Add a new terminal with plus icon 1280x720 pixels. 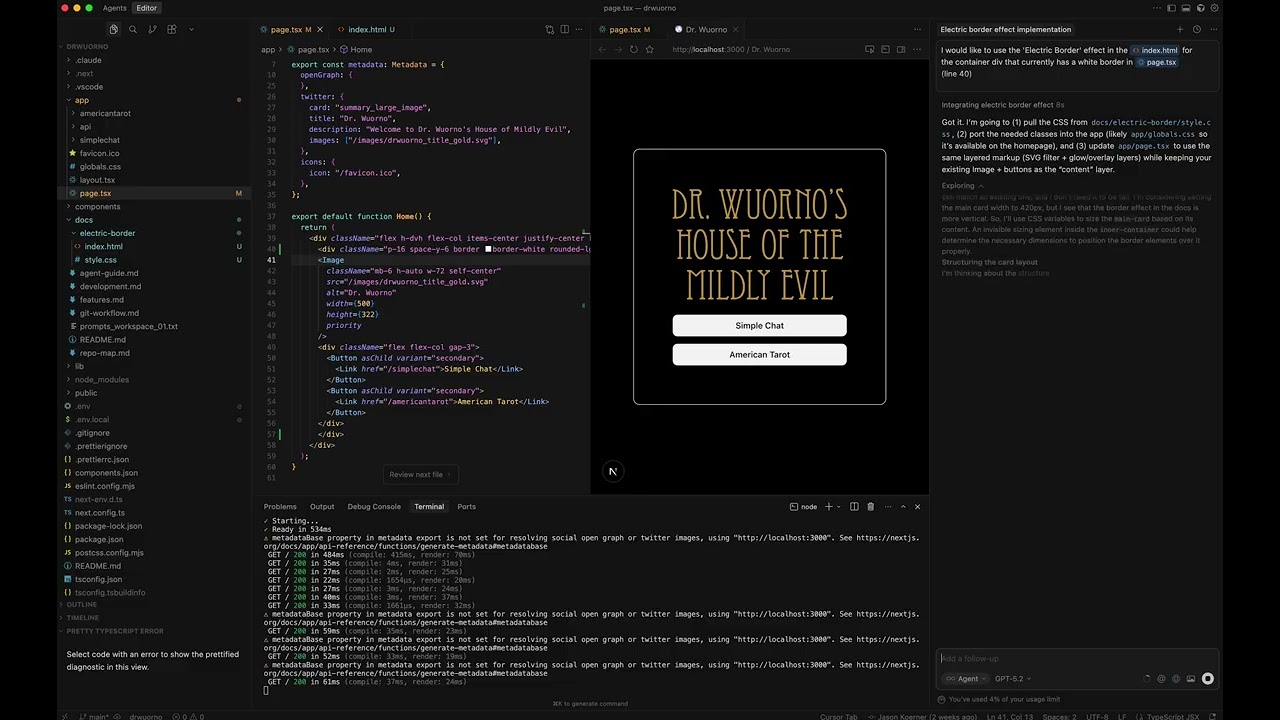pyautogui.click(x=828, y=507)
